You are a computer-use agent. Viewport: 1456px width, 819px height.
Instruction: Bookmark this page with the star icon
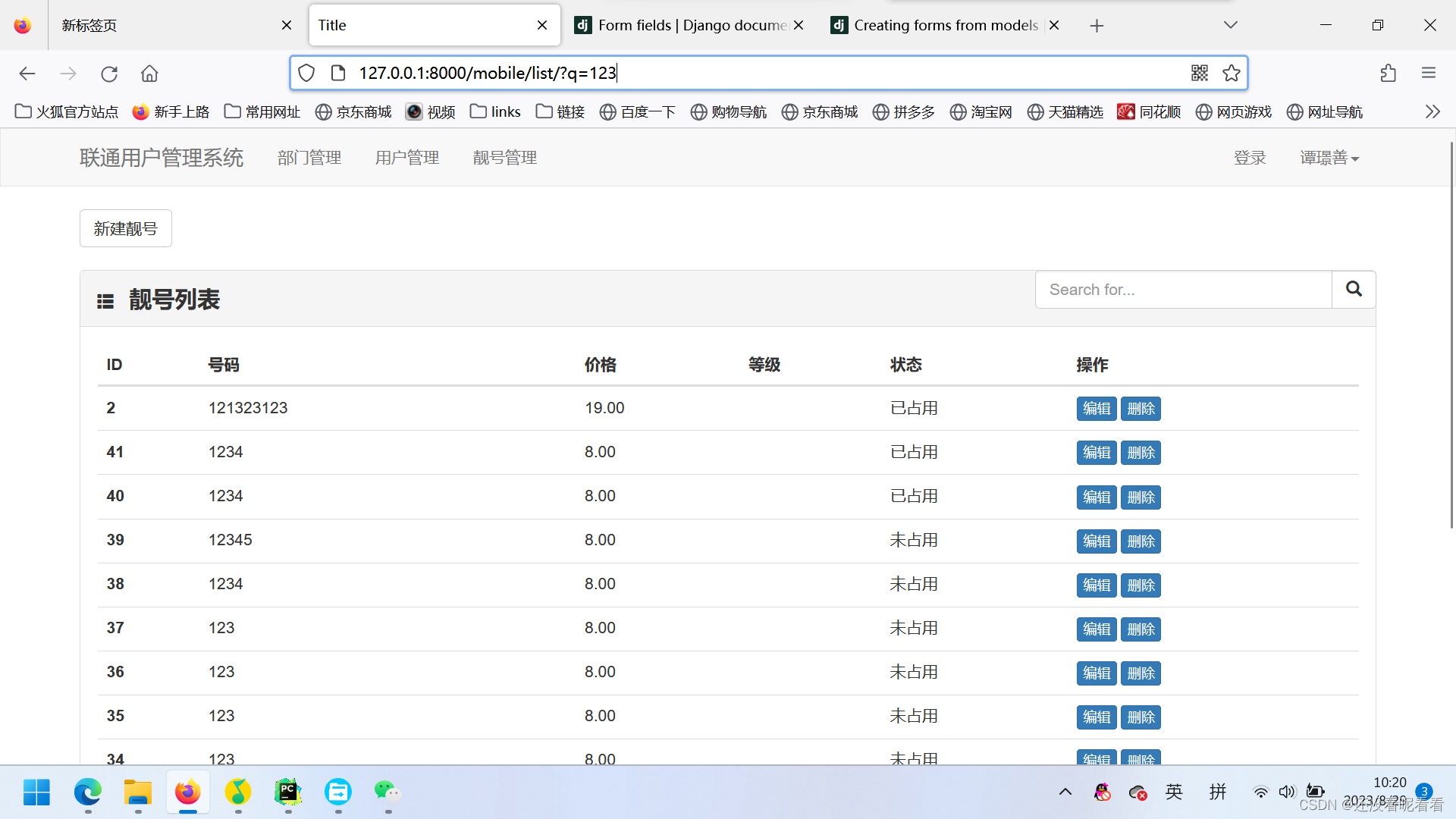point(1232,73)
